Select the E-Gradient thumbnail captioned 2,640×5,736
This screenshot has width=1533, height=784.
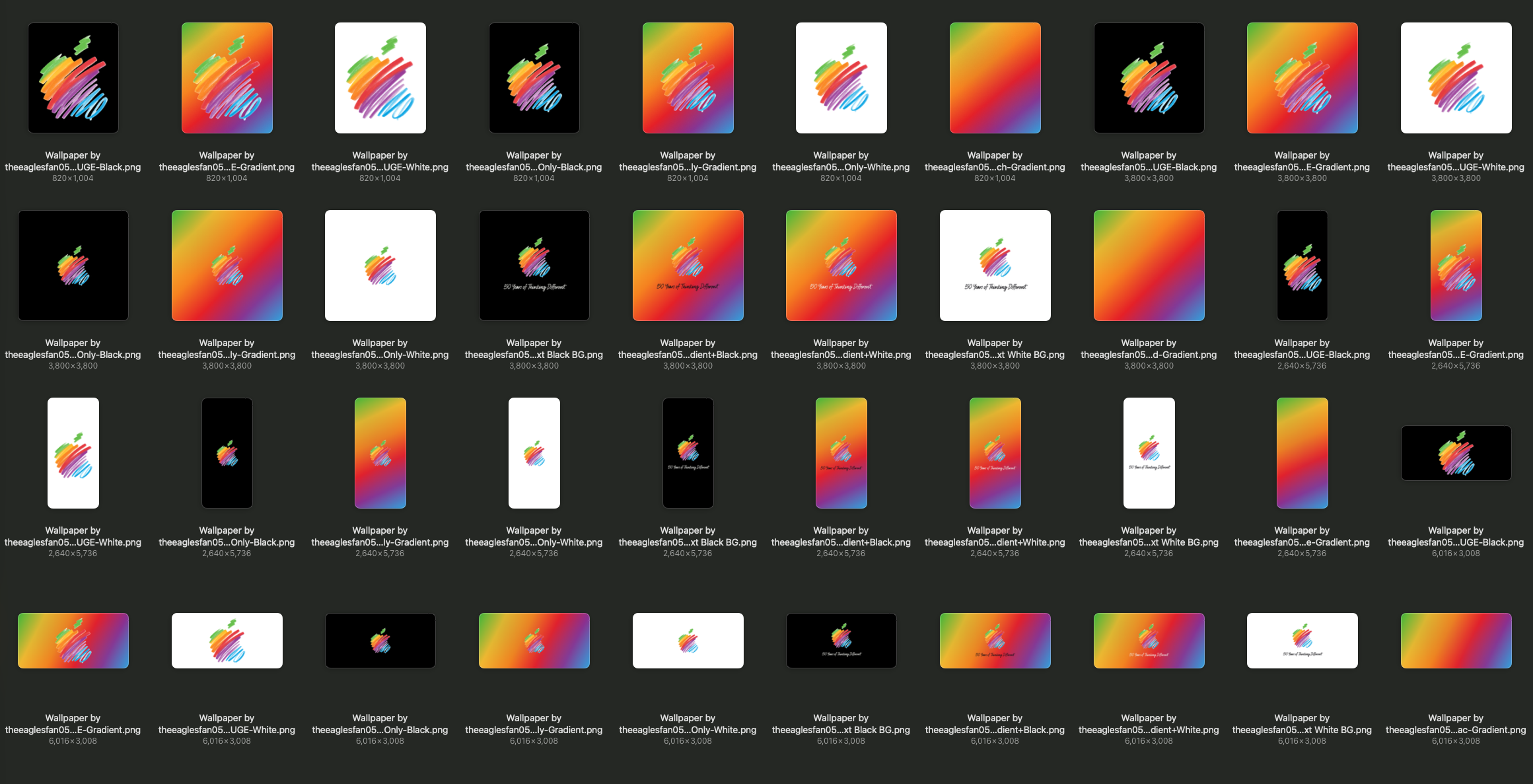pos(1456,266)
